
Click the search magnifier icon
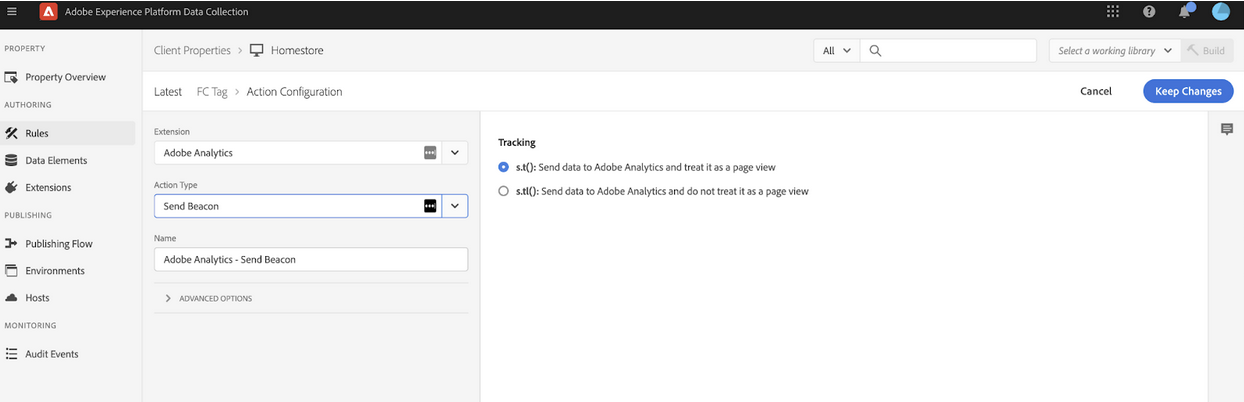click(875, 50)
